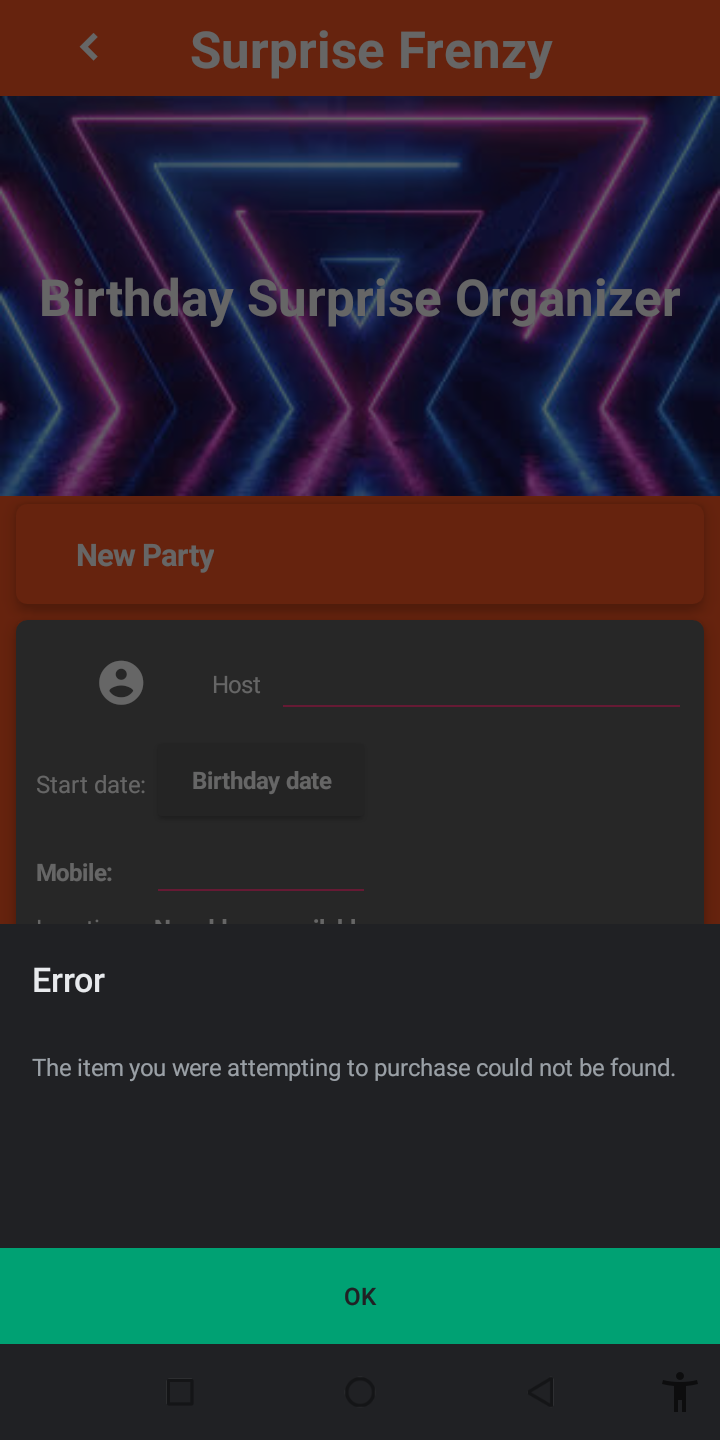Tap the Android home circle button
Screen dimensions: 720x1440
click(360, 1392)
